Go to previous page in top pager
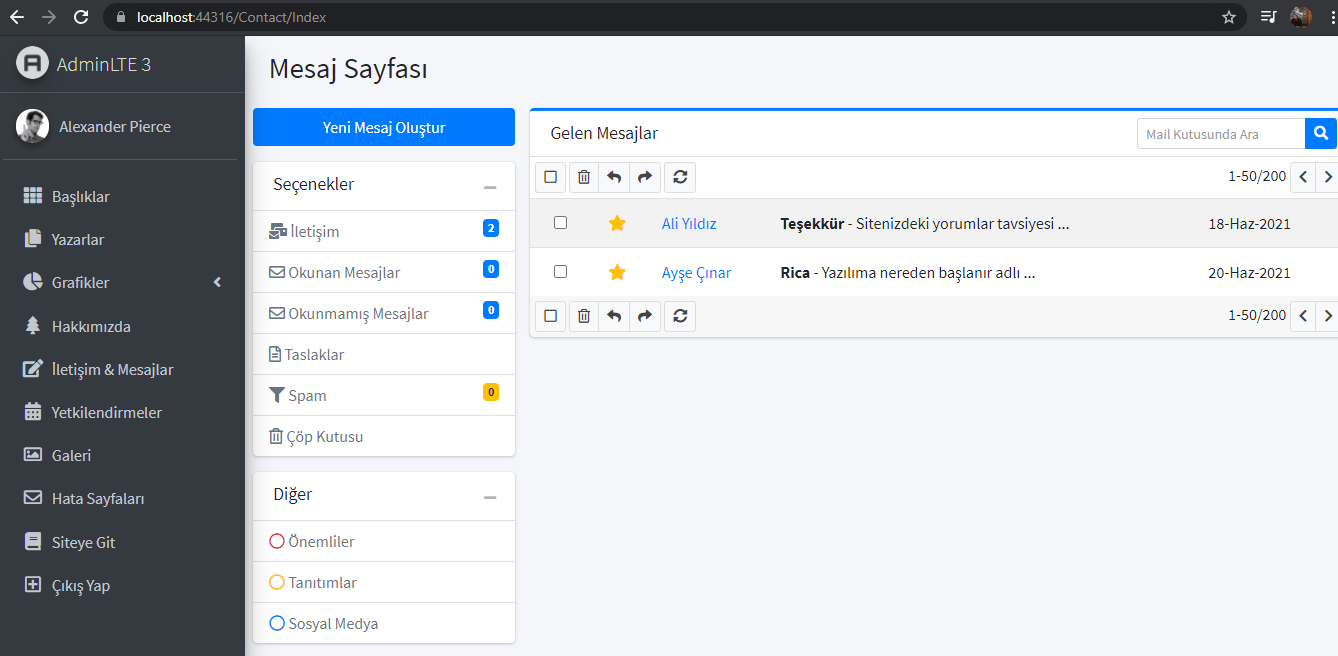 1303,177
